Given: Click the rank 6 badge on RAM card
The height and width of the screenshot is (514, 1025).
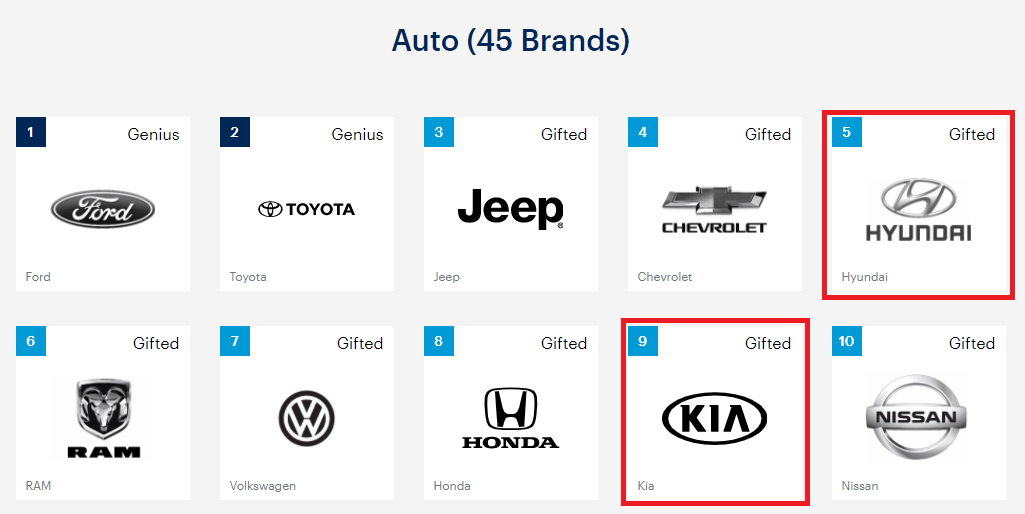Looking at the screenshot, I should pos(31,341).
